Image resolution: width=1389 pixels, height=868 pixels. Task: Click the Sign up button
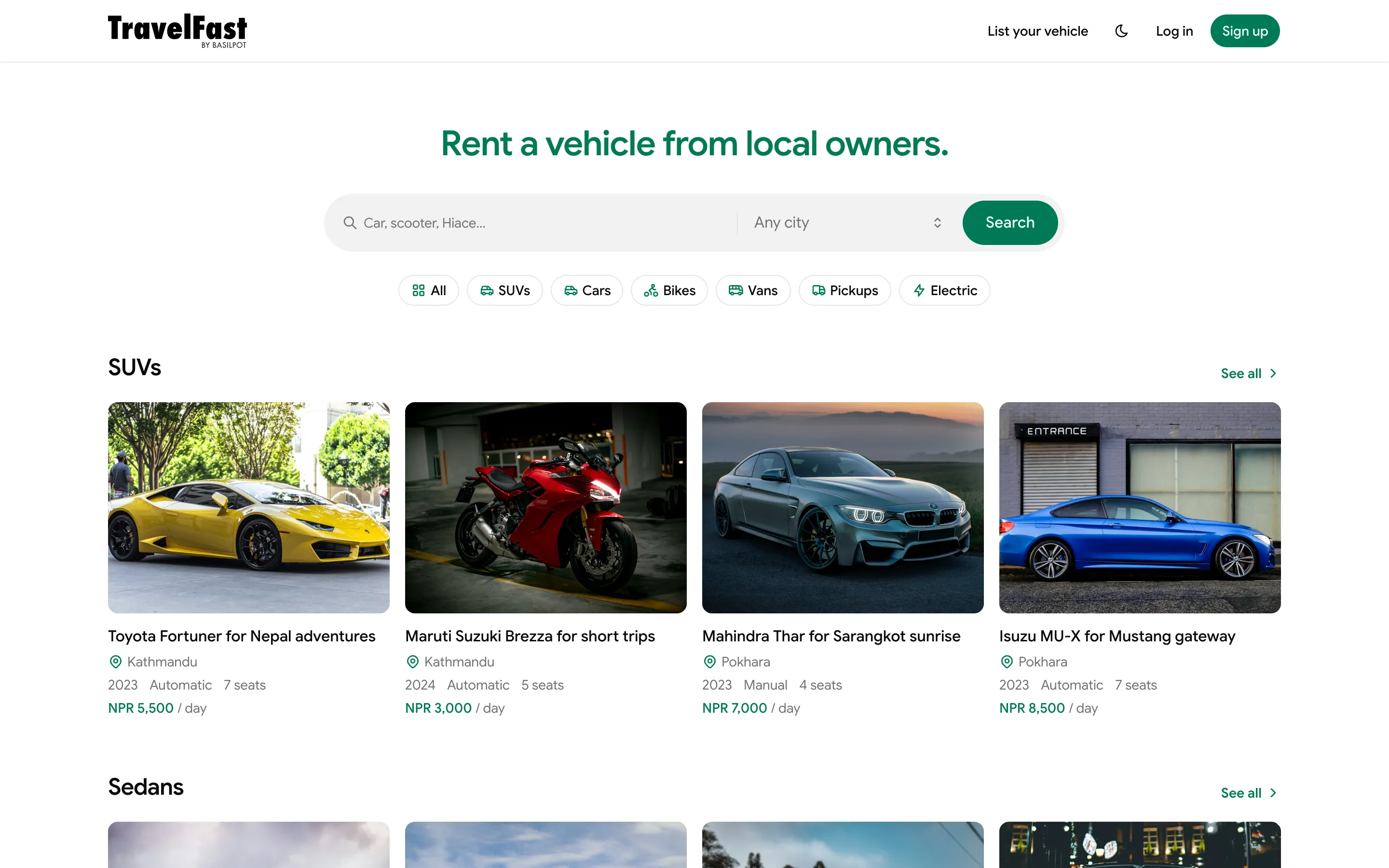click(1244, 31)
